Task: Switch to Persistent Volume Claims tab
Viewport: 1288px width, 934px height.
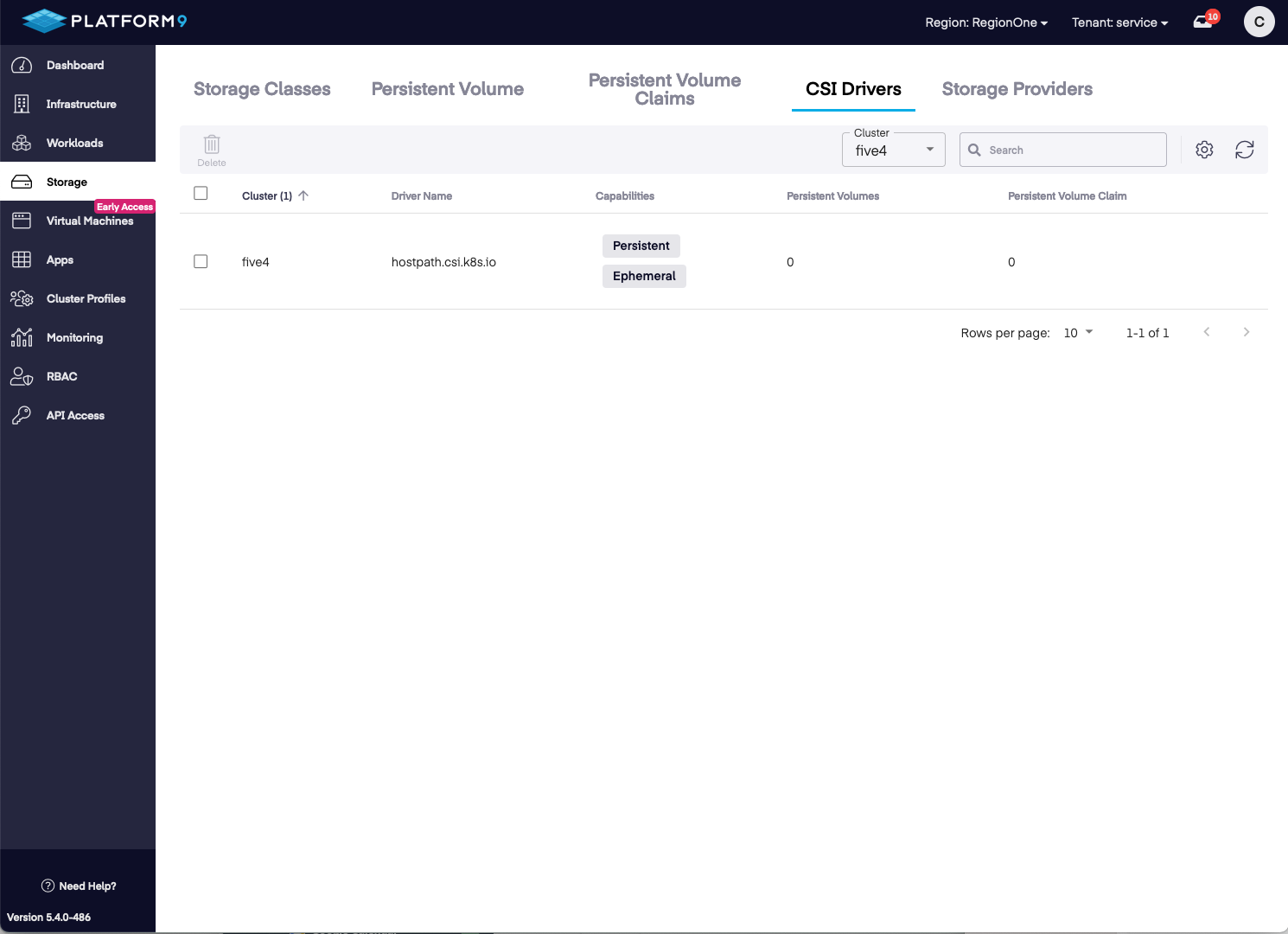Action: (x=664, y=89)
